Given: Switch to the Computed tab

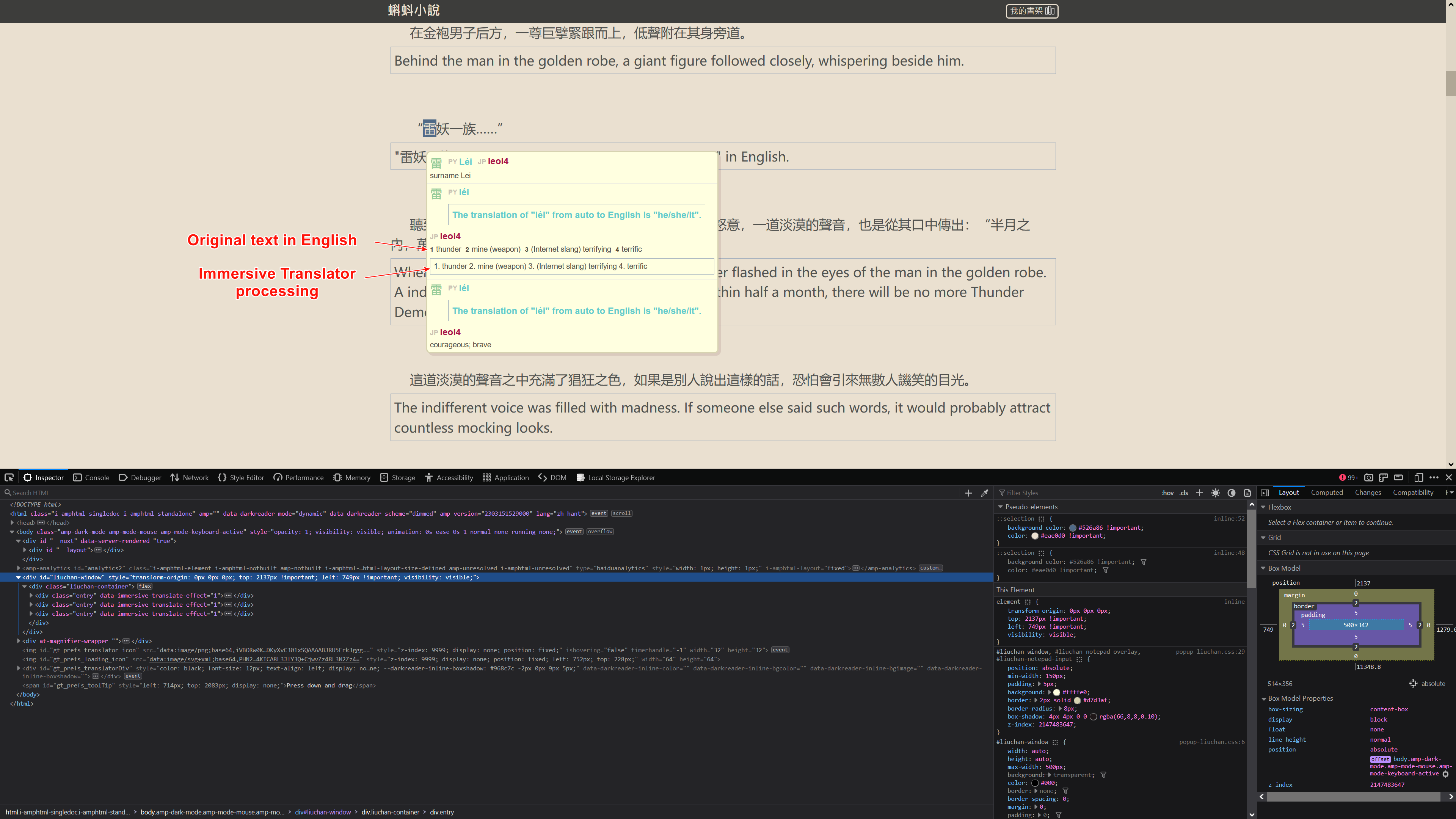Looking at the screenshot, I should [x=1327, y=492].
